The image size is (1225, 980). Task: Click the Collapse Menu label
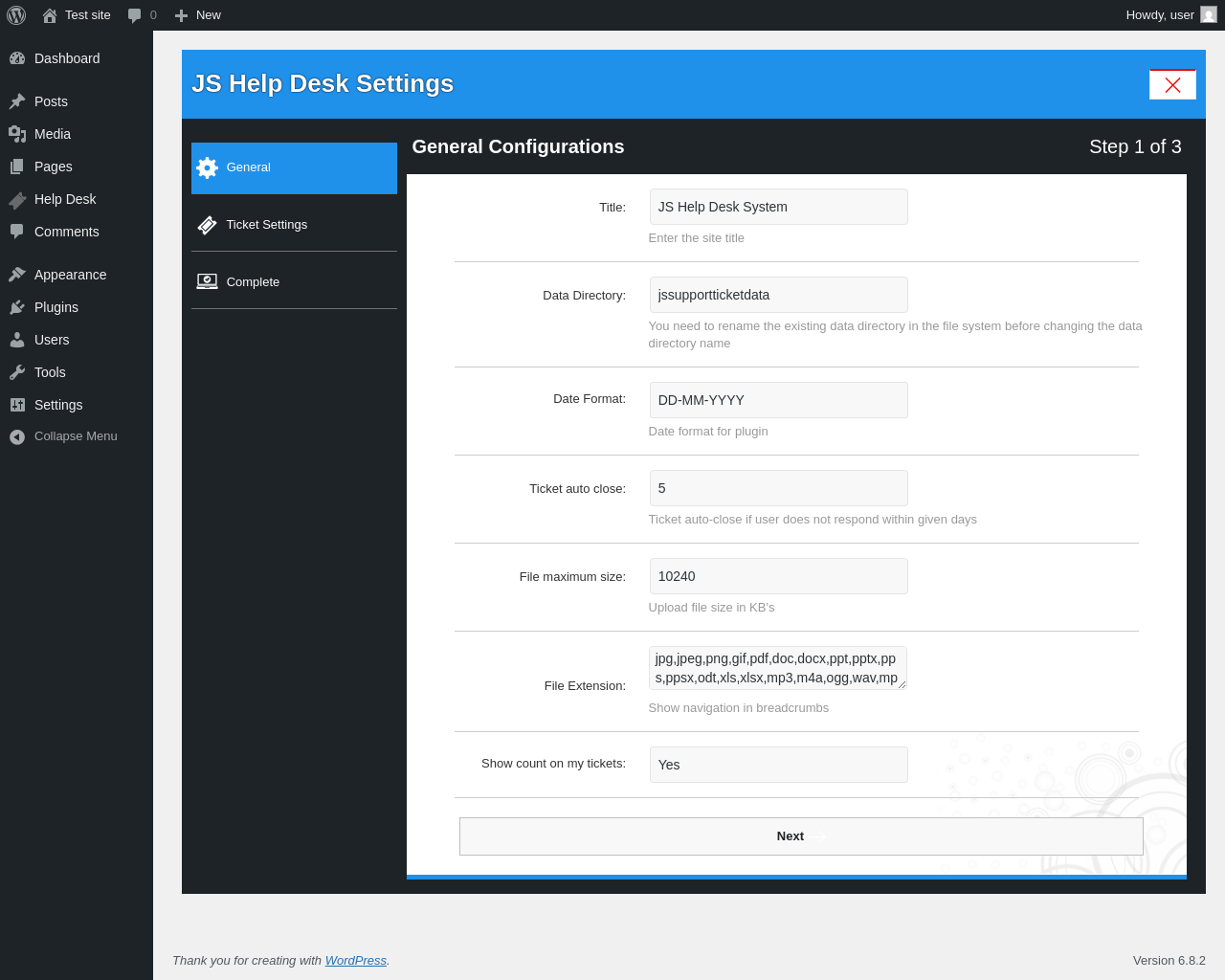(76, 436)
